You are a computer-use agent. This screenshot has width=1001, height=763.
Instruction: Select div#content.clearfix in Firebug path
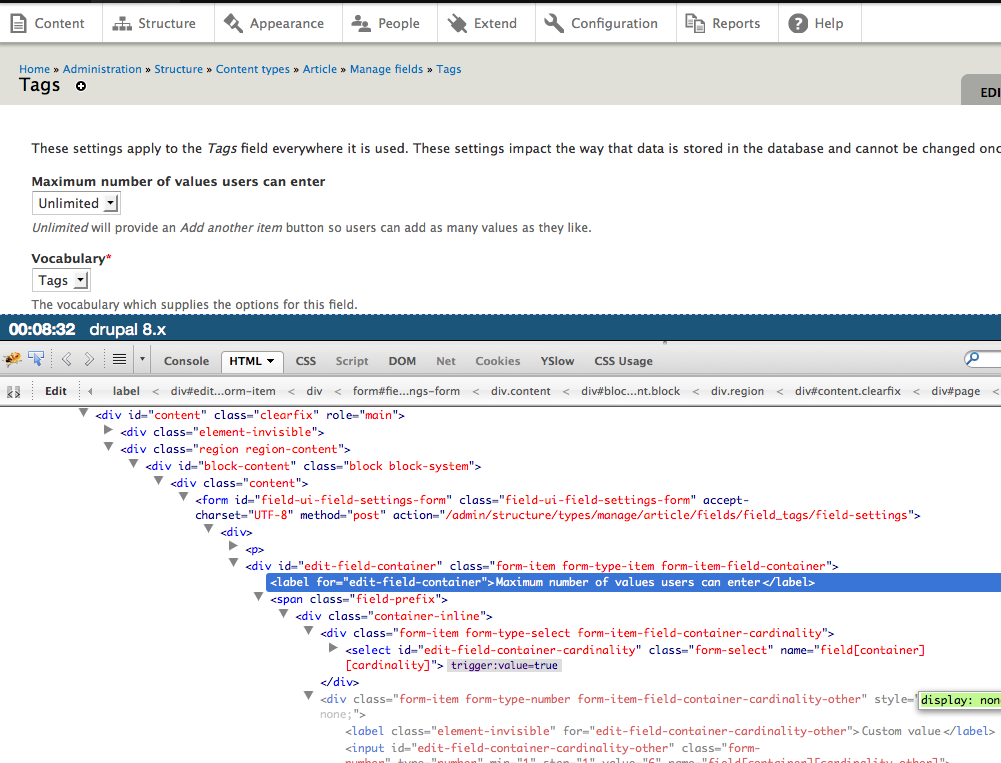pos(848,391)
